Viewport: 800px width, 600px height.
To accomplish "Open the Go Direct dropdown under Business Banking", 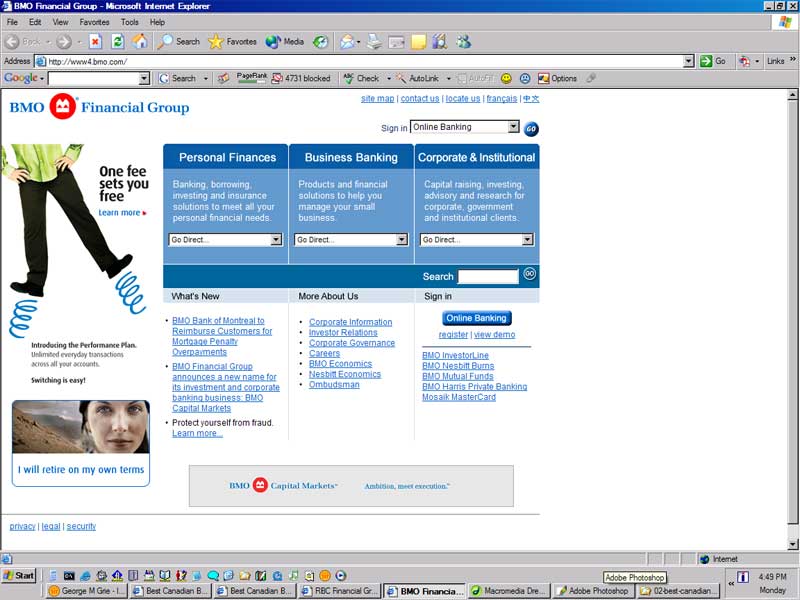I will [402, 240].
